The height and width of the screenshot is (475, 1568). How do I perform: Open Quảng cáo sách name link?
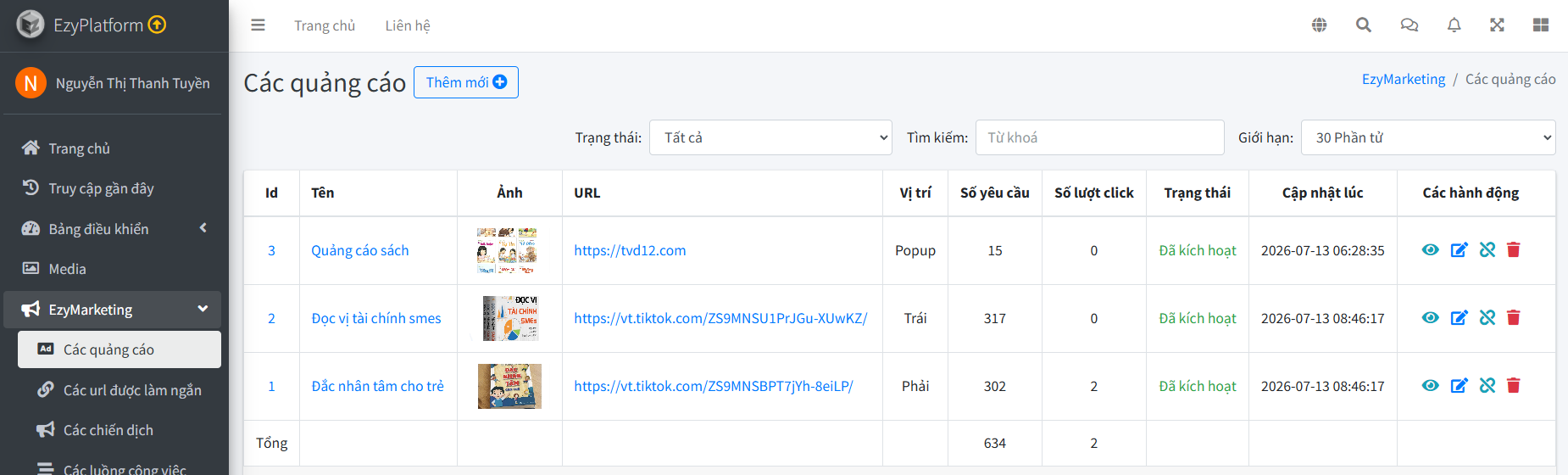tap(360, 250)
